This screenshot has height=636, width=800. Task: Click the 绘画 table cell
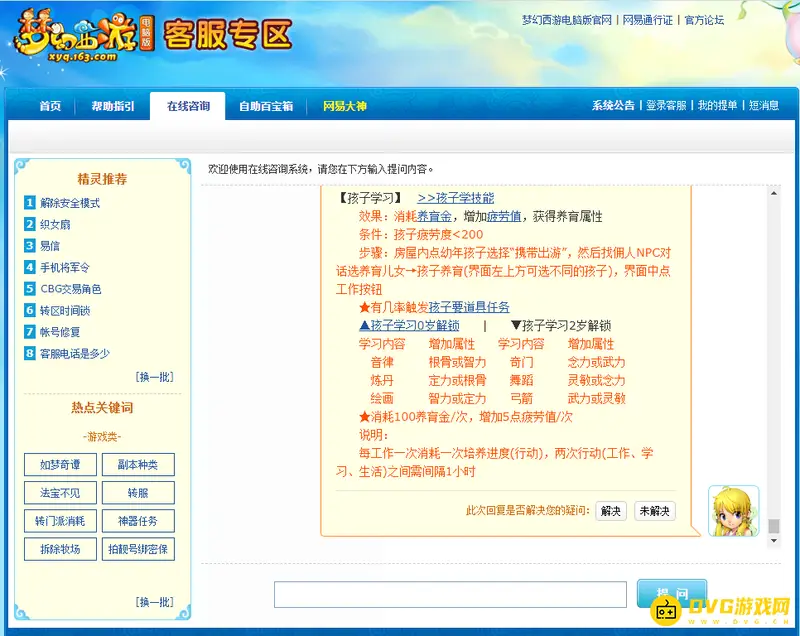pos(382,398)
